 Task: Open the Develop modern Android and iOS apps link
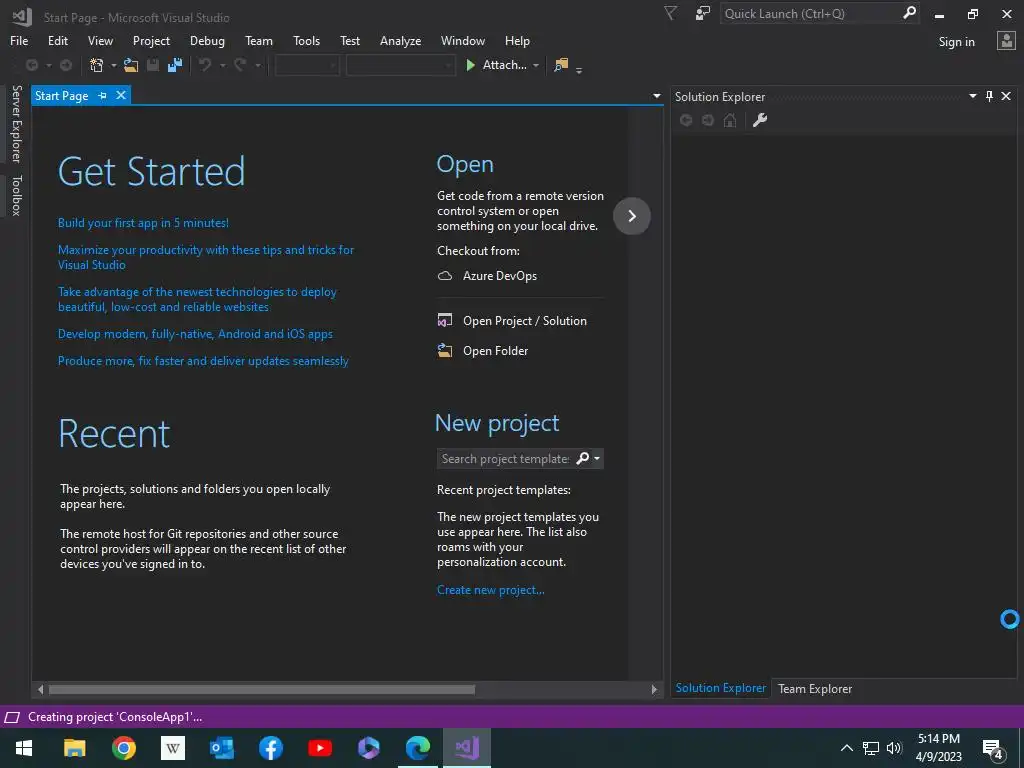click(x=195, y=334)
